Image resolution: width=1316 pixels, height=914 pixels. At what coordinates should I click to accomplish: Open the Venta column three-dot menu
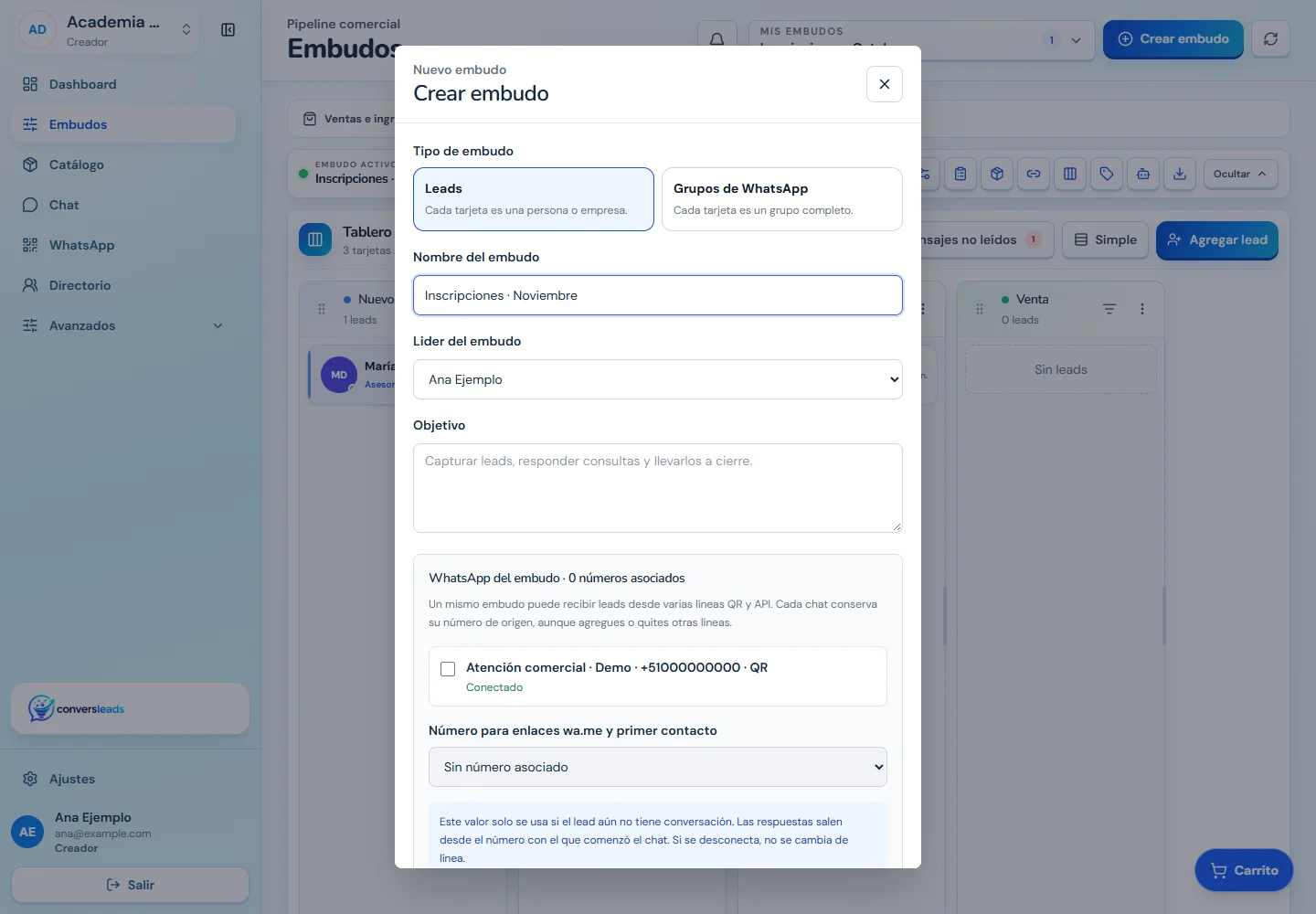pos(1142,309)
